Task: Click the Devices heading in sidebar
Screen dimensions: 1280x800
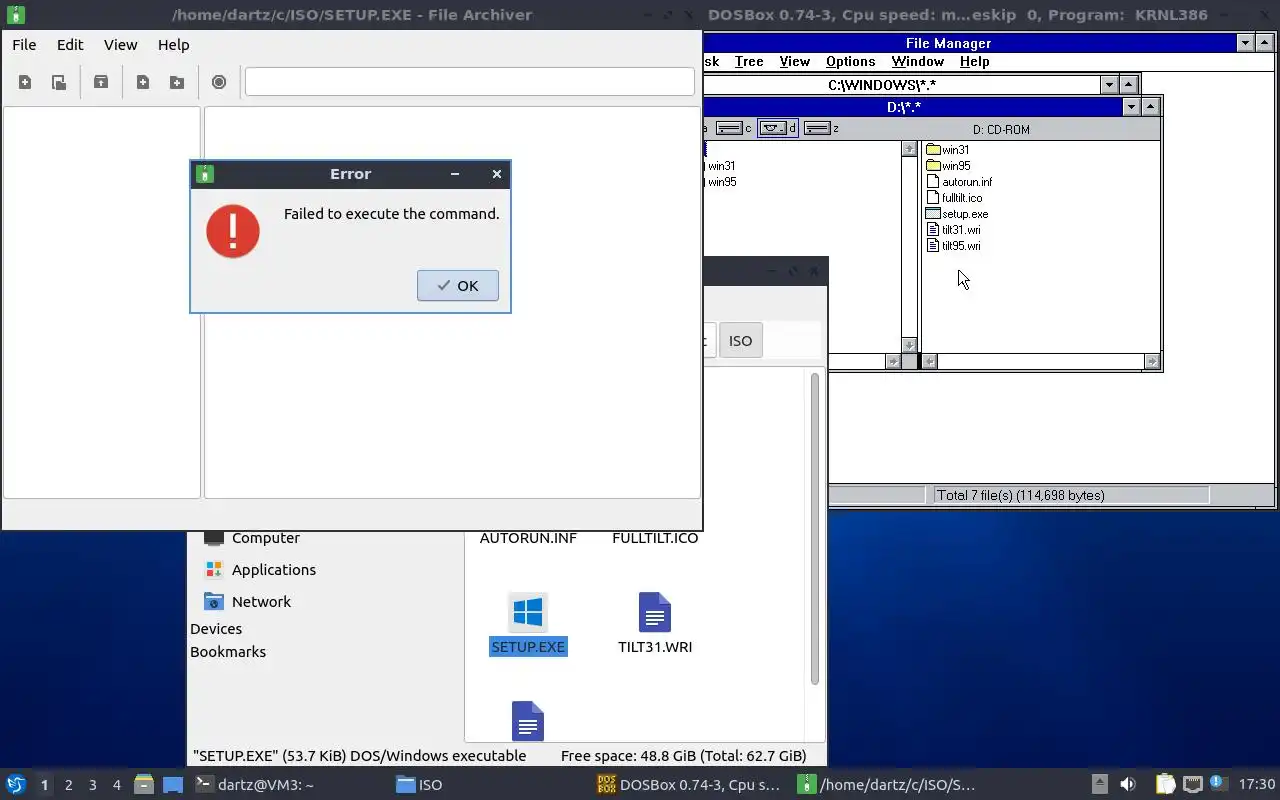Action: (x=216, y=629)
